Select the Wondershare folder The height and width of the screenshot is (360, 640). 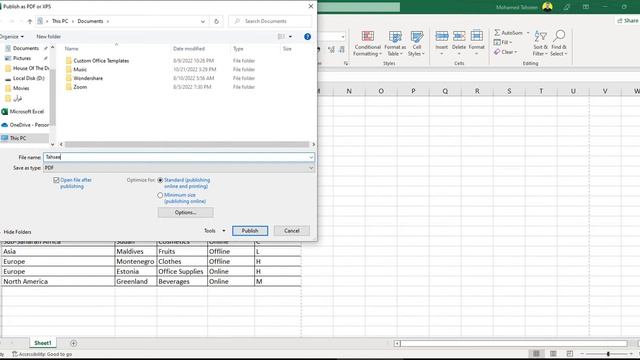(x=88, y=78)
